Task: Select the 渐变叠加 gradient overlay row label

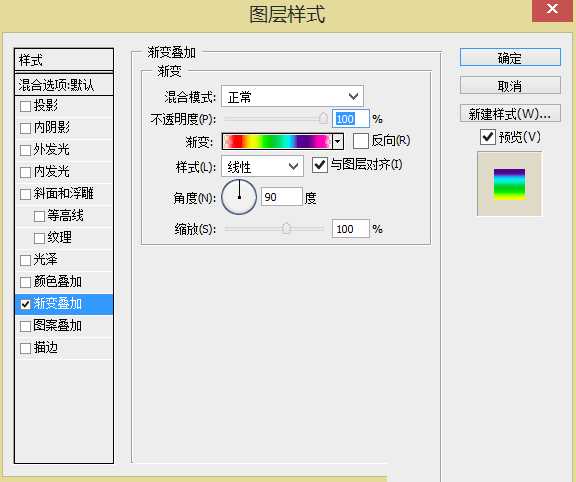Action: (58, 304)
